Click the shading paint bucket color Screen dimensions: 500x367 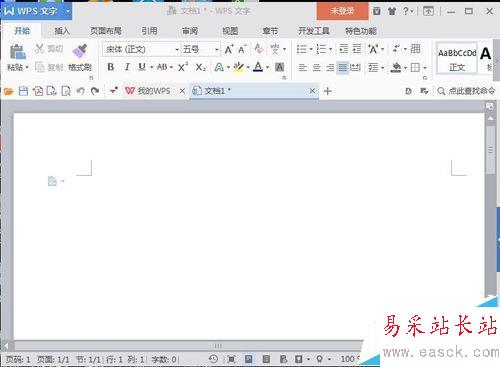click(x=396, y=68)
